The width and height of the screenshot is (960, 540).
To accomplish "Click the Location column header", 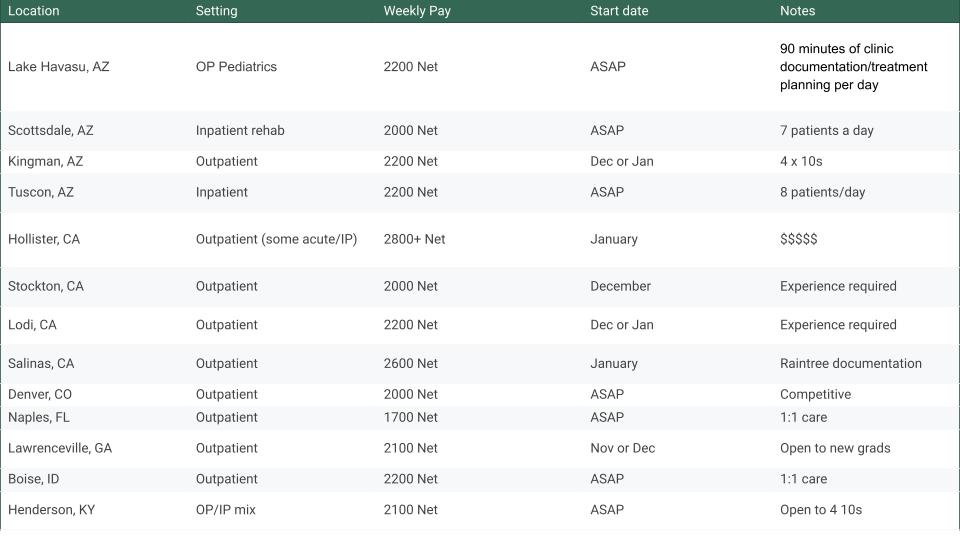I will pos(34,11).
